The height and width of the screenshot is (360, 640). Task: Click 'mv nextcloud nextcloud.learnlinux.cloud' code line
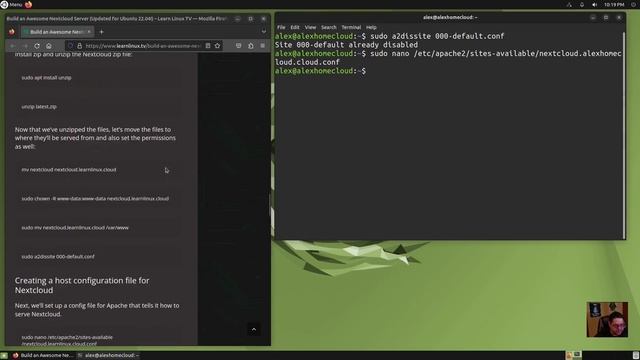[x=69, y=169]
